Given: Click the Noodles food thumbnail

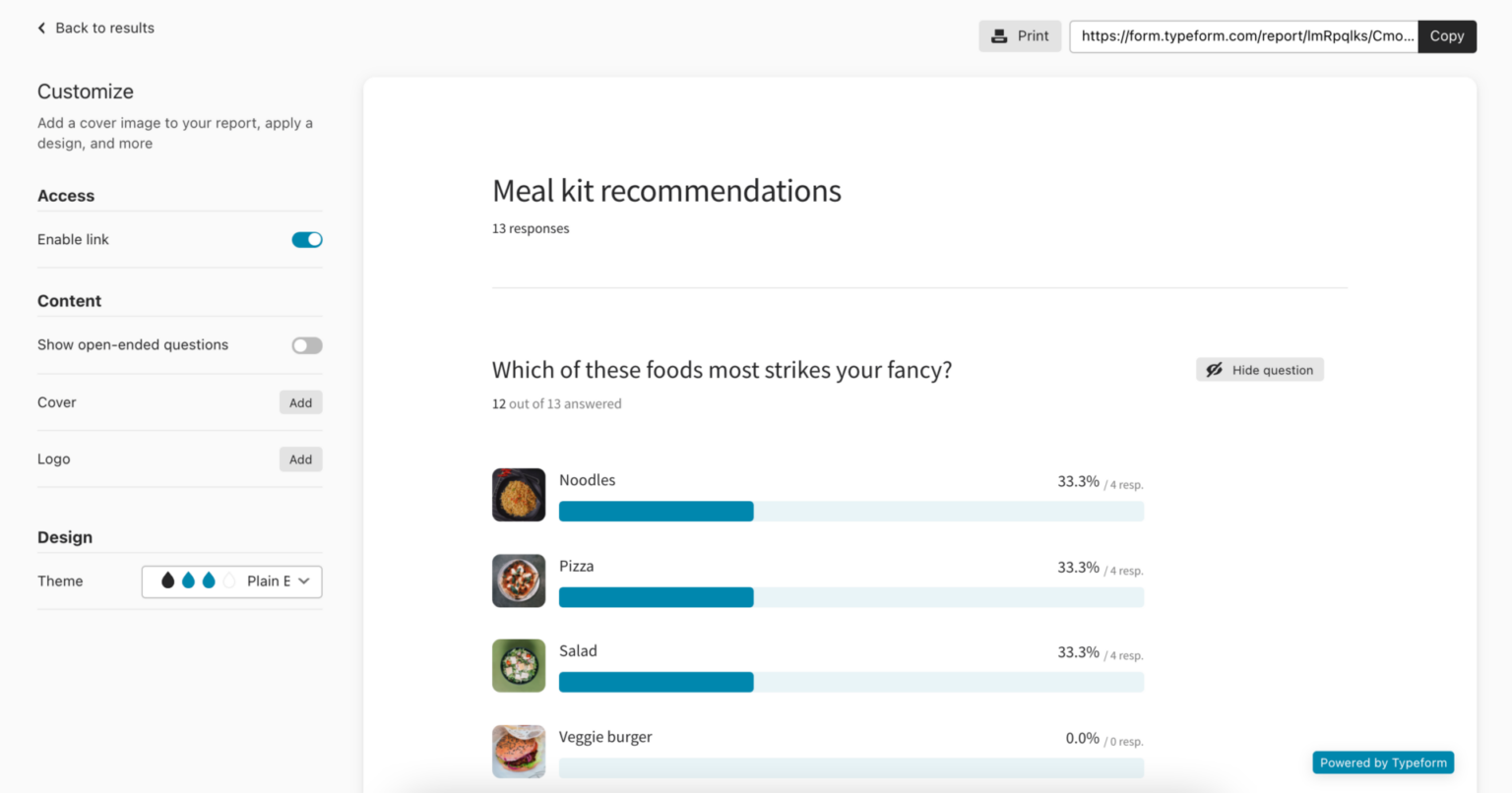Looking at the screenshot, I should click(519, 495).
